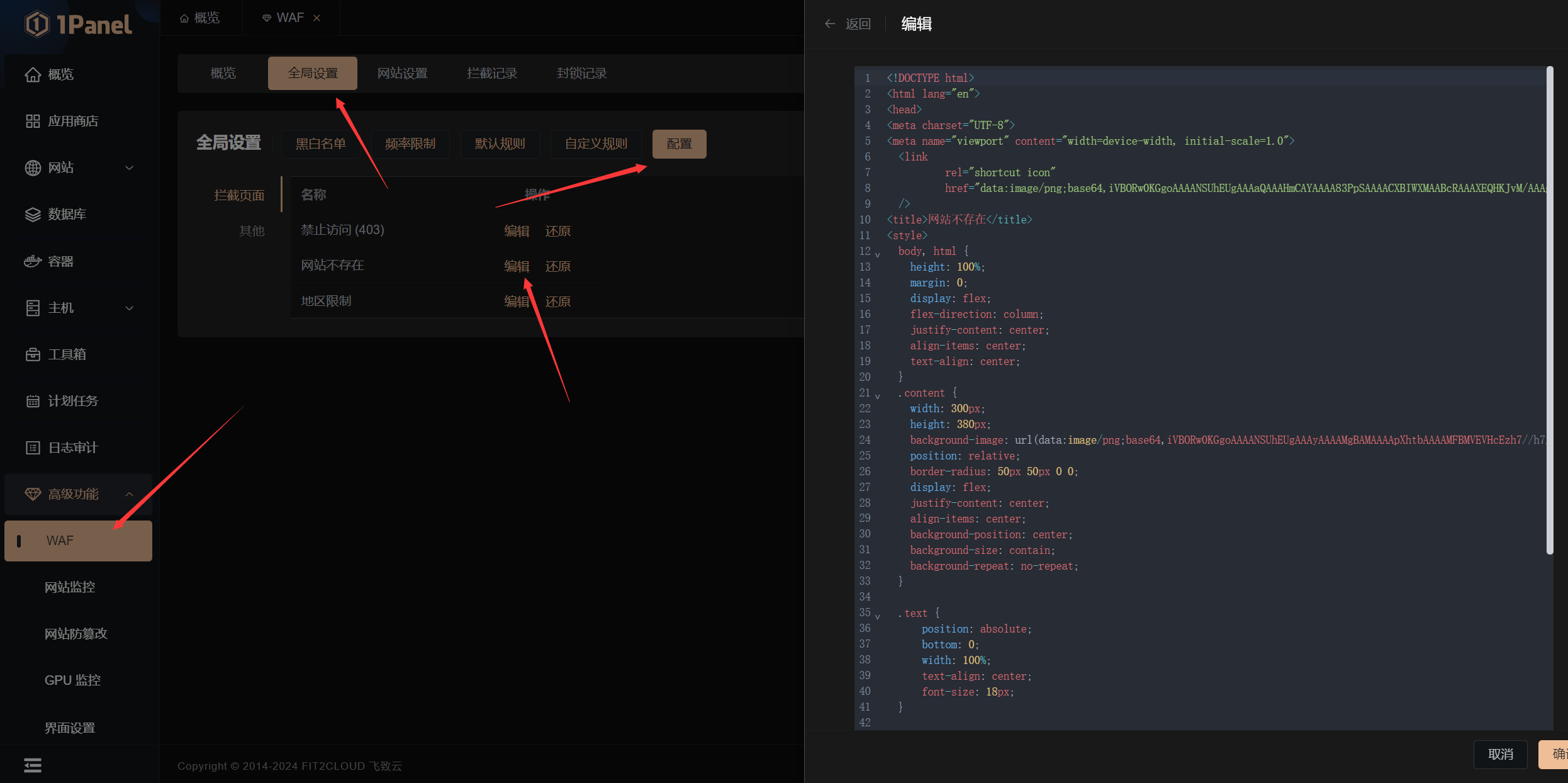Toggle sidebar collapse icon at bottom left
Viewport: 1568px width, 783px height.
pyautogui.click(x=33, y=765)
